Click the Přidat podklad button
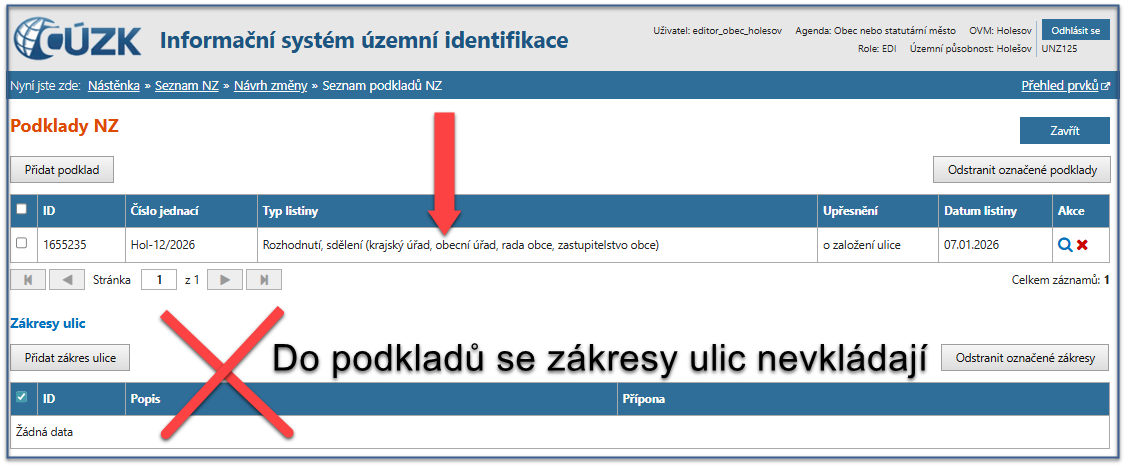Screen dimensions: 1126x467 pyautogui.click(x=62, y=169)
